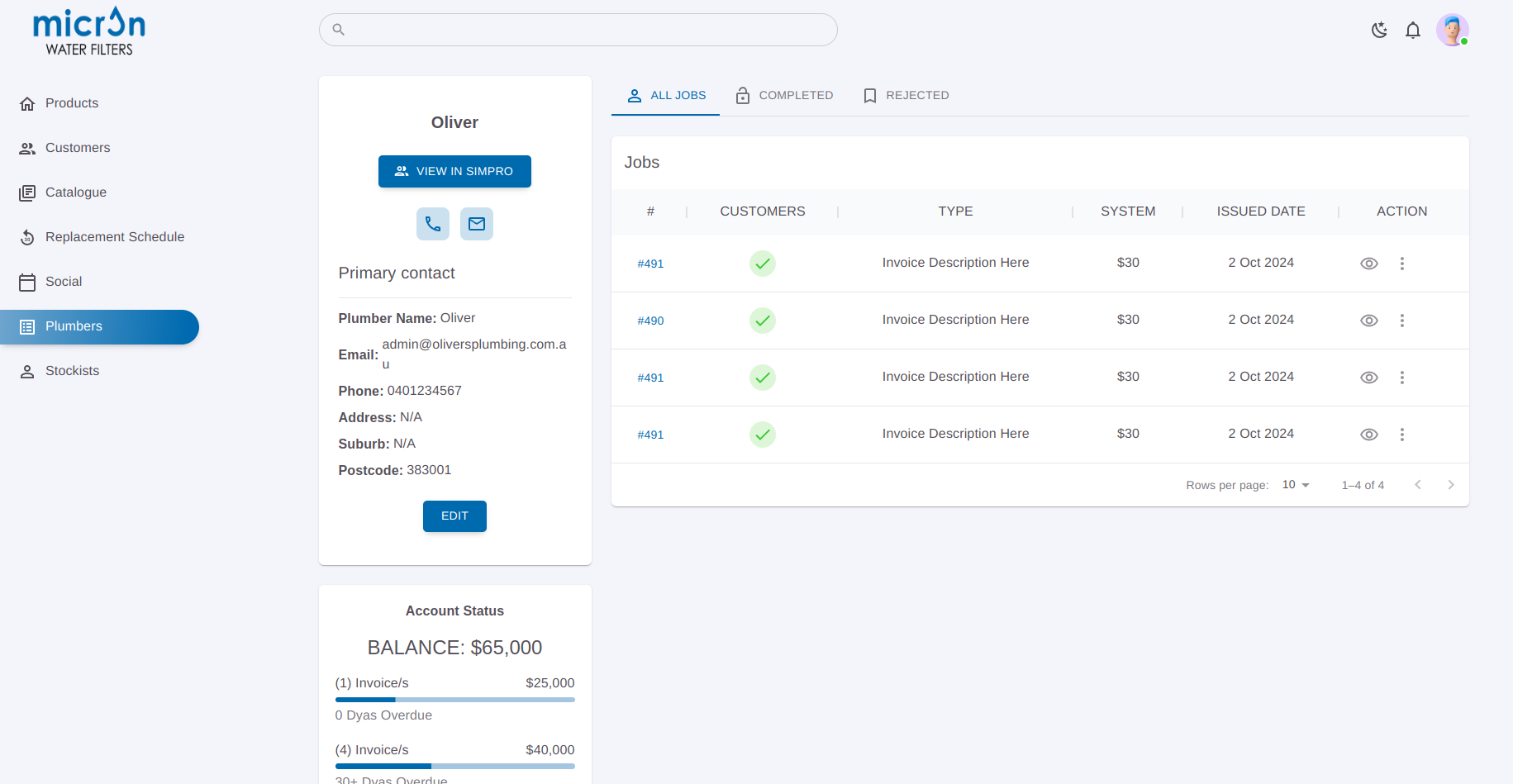Click the Plumbers list icon
The width and height of the screenshot is (1513, 784).
pyautogui.click(x=27, y=326)
